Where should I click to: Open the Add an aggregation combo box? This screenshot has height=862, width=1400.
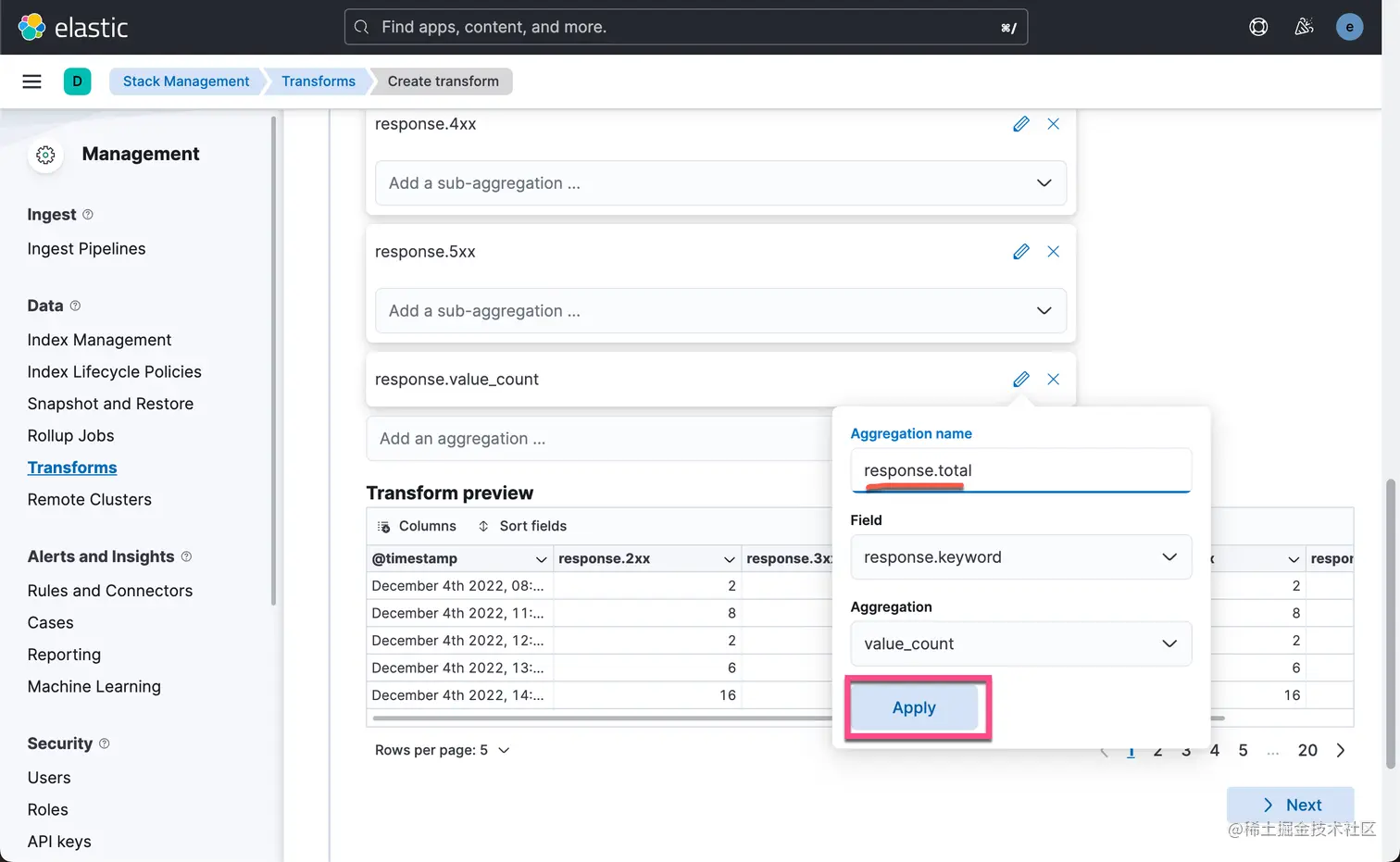pos(599,439)
